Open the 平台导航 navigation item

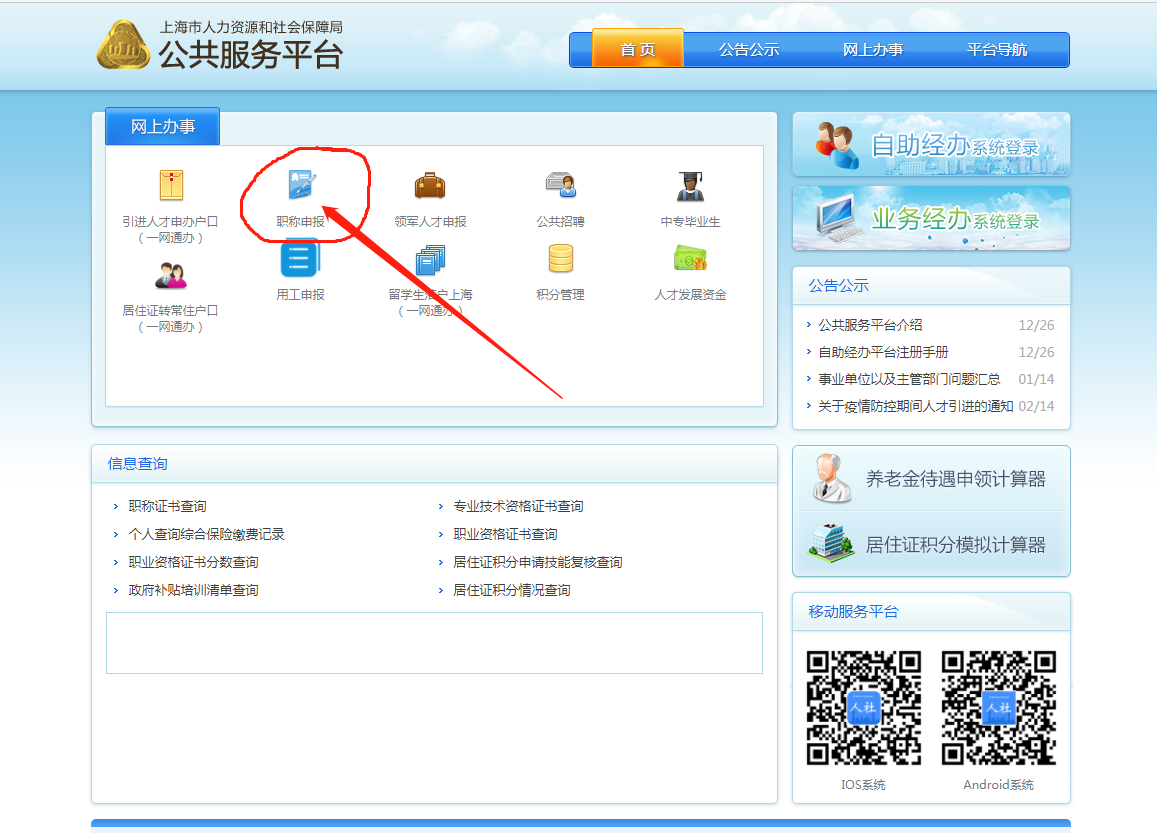pos(996,49)
